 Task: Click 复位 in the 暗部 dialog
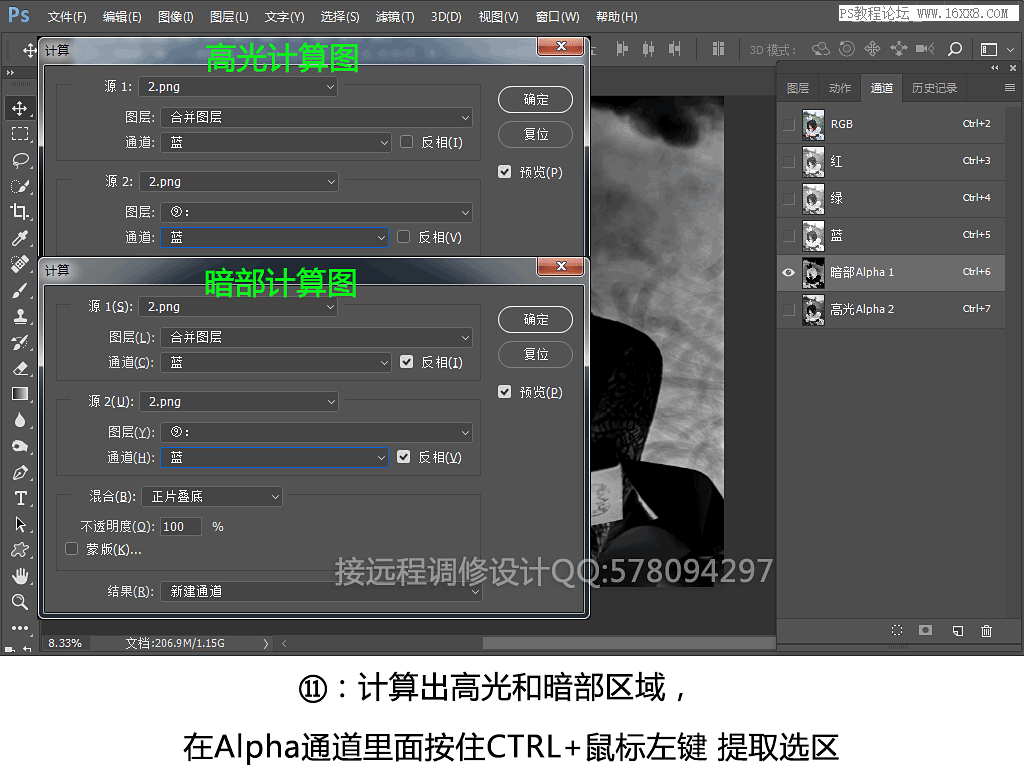(x=536, y=354)
